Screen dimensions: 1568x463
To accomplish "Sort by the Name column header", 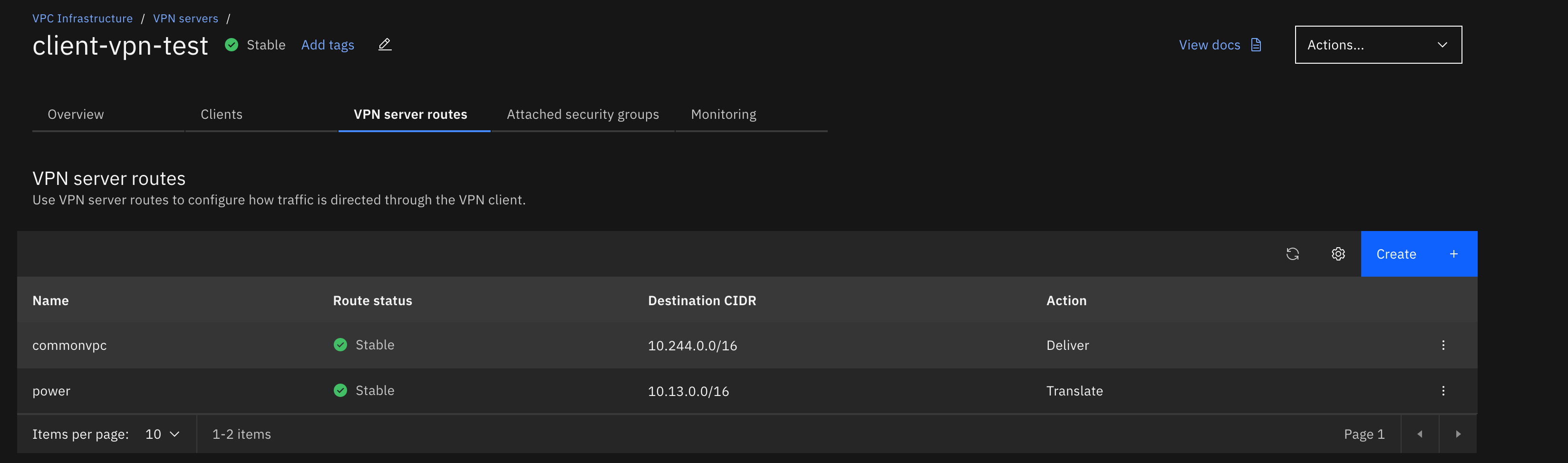I will pos(50,300).
